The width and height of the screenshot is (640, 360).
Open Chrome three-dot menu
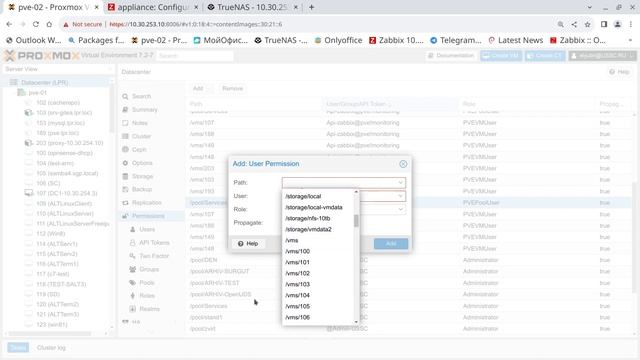pos(631,24)
